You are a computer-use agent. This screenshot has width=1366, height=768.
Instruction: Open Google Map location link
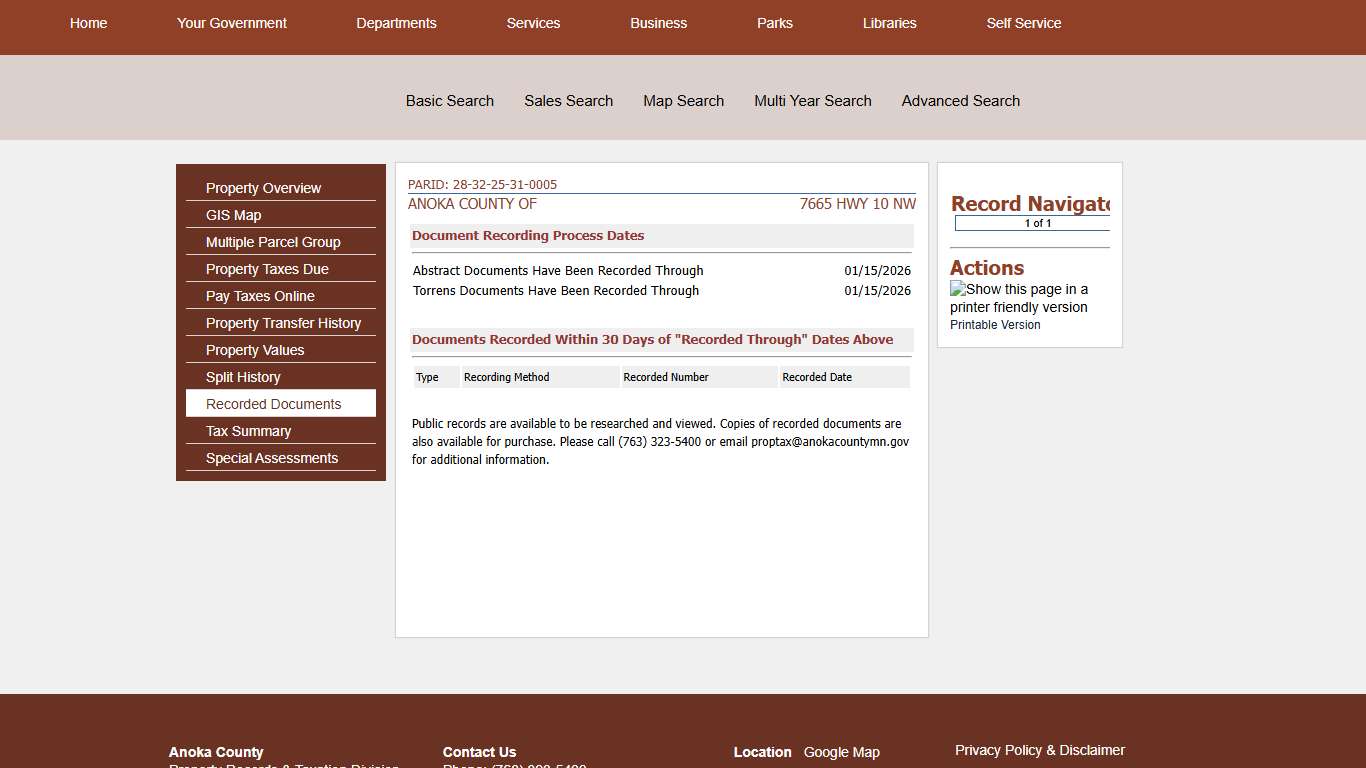pos(841,752)
